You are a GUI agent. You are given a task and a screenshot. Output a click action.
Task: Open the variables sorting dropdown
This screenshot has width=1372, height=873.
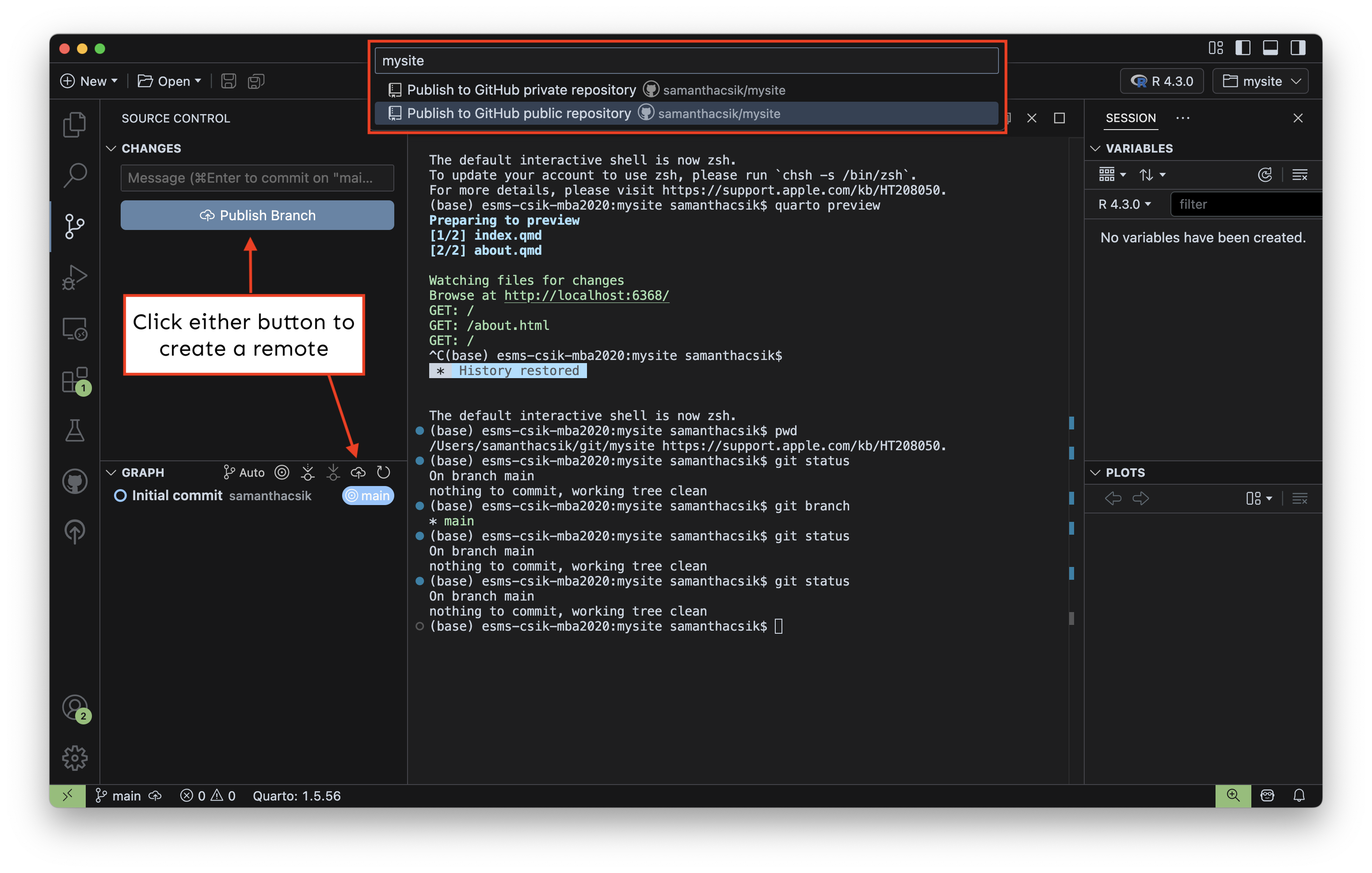[1152, 175]
